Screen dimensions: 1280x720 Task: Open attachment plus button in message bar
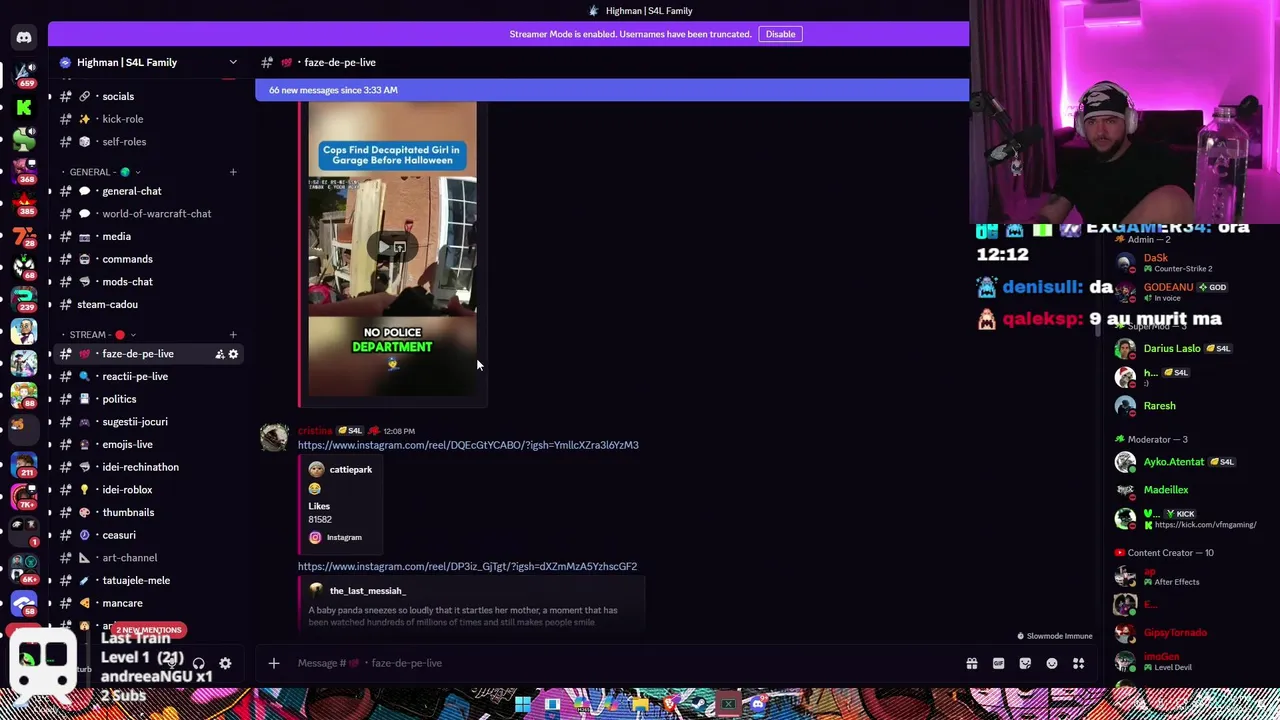(x=273, y=663)
